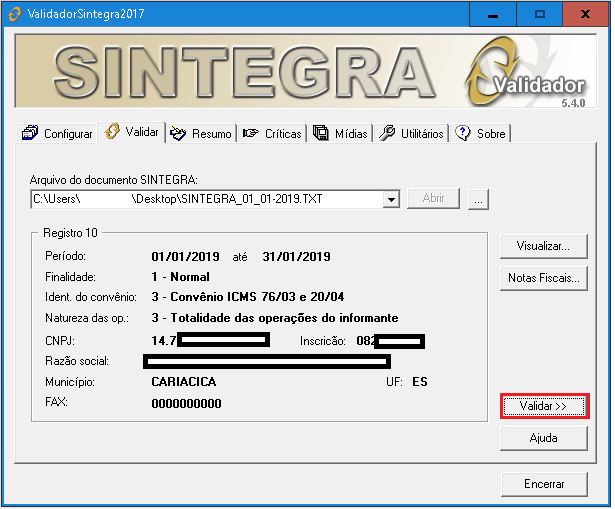Click the Mídias floppy disk icon
This screenshot has width=615, height=509.
(x=321, y=134)
